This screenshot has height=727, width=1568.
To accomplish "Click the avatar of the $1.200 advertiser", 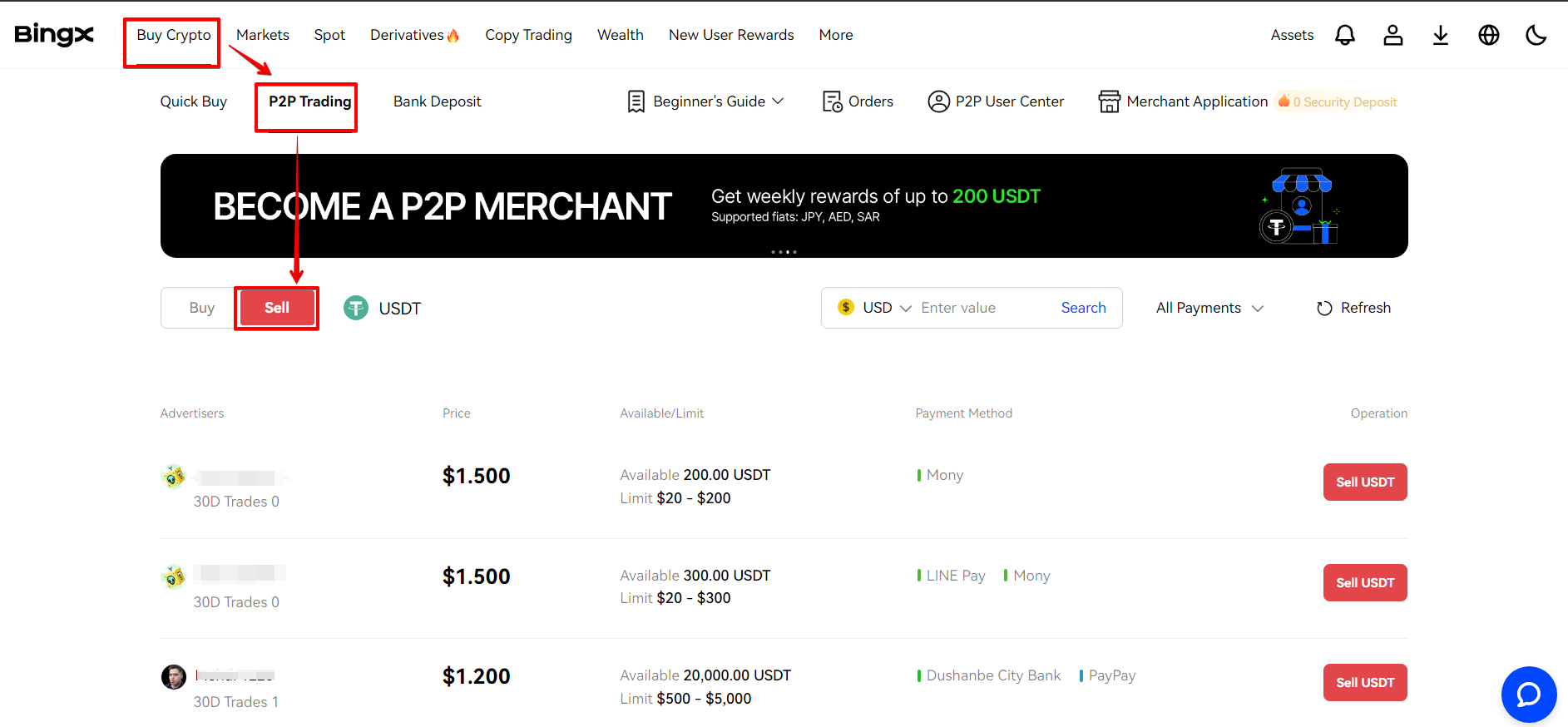I will (173, 676).
